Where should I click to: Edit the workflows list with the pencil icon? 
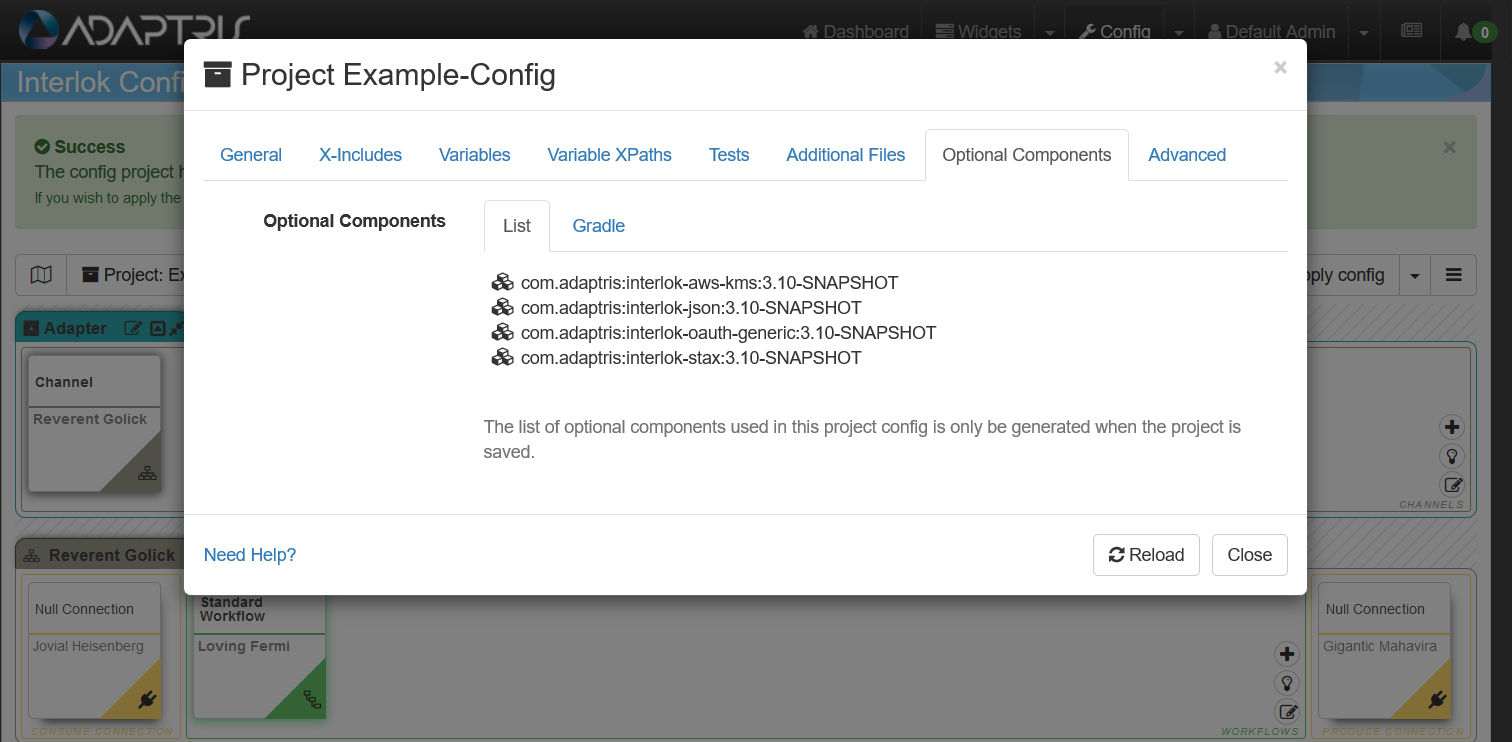pos(1287,712)
